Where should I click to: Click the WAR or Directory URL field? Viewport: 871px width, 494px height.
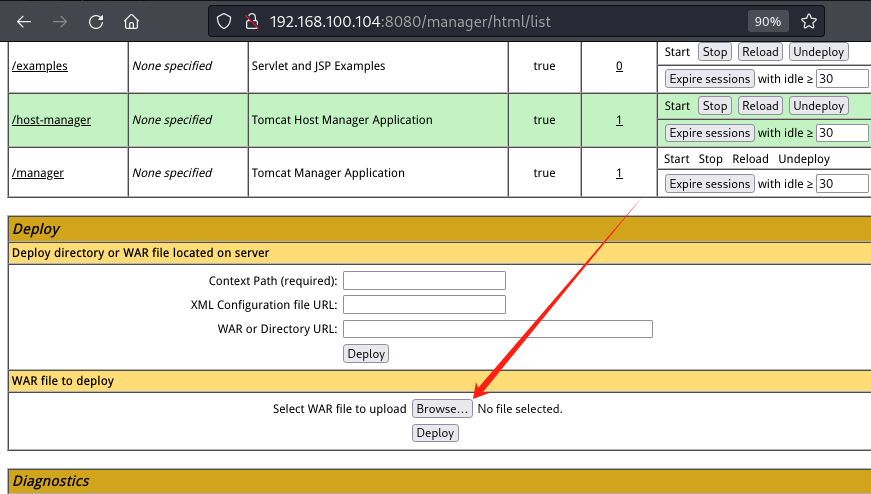pos(497,329)
